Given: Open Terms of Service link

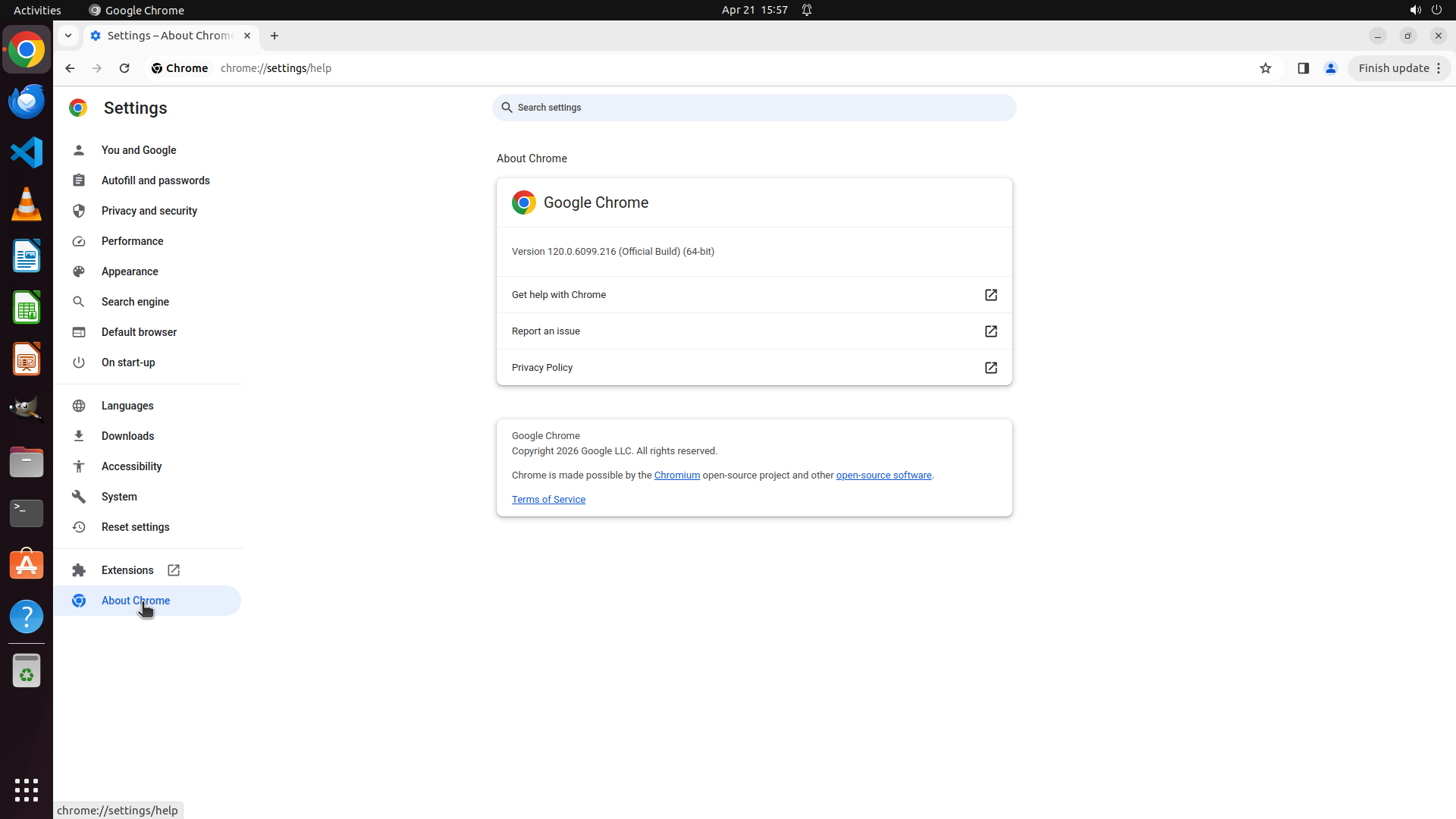Looking at the screenshot, I should 548,500.
